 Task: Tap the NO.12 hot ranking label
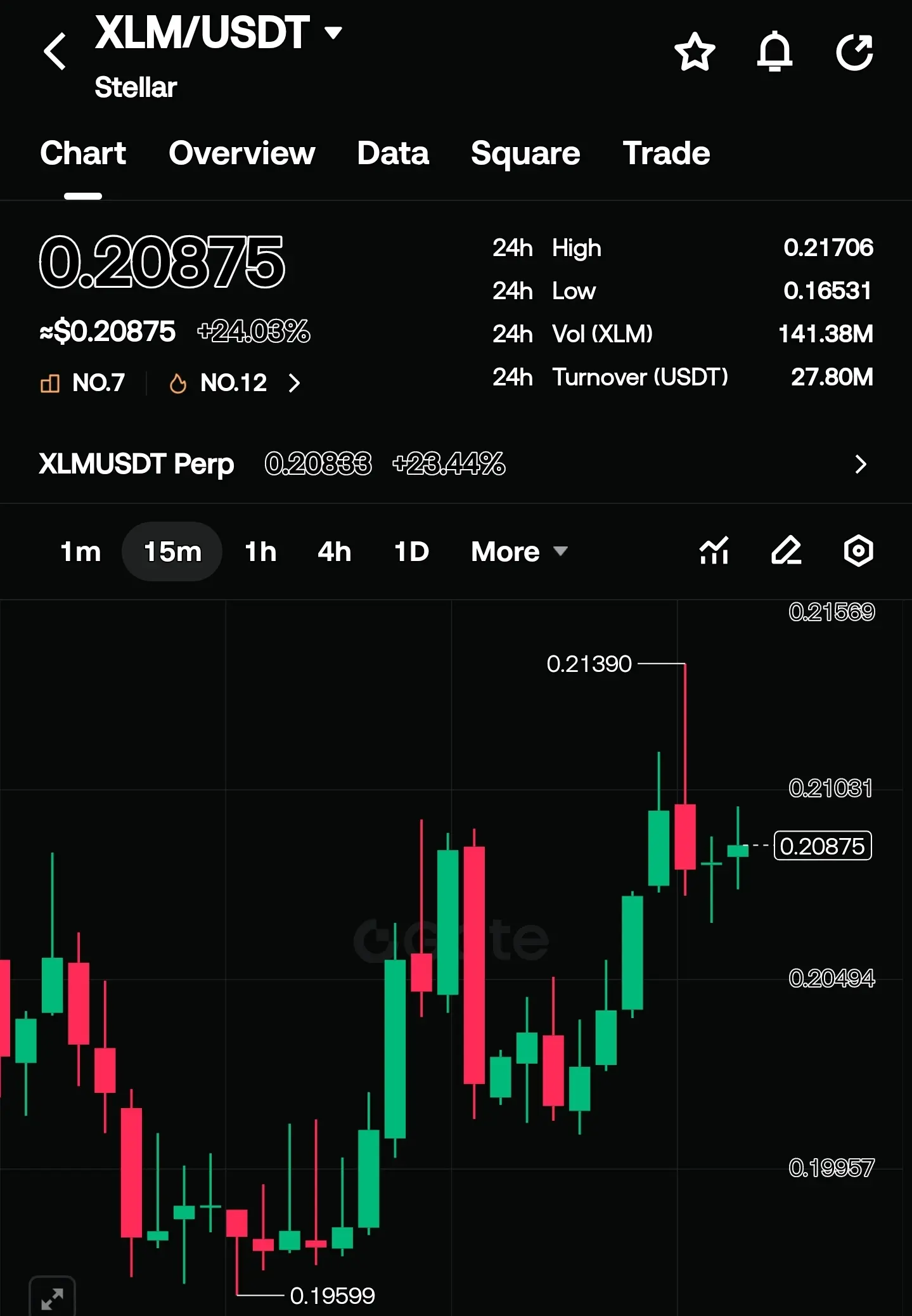(233, 383)
